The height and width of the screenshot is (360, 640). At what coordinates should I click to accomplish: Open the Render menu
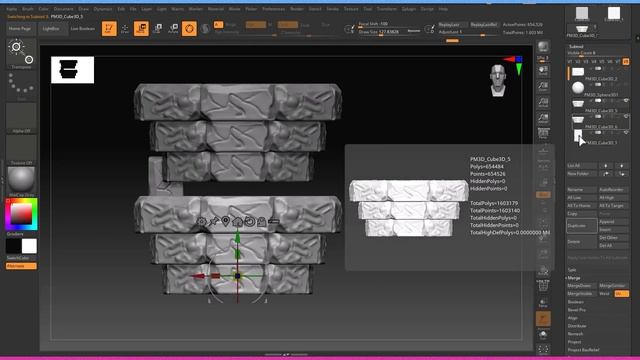pos(297,9)
